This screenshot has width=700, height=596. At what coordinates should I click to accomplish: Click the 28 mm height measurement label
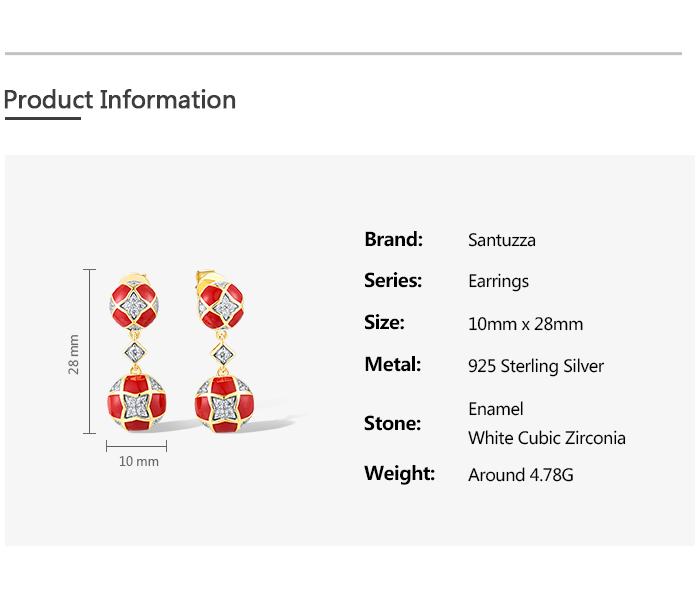click(x=74, y=353)
